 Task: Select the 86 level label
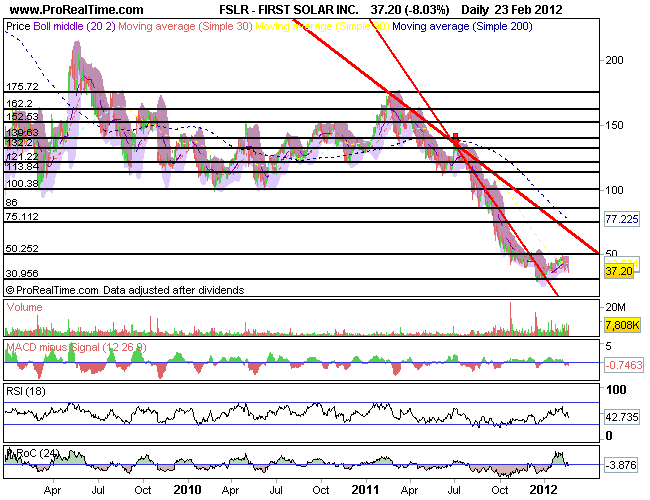(x=12, y=202)
